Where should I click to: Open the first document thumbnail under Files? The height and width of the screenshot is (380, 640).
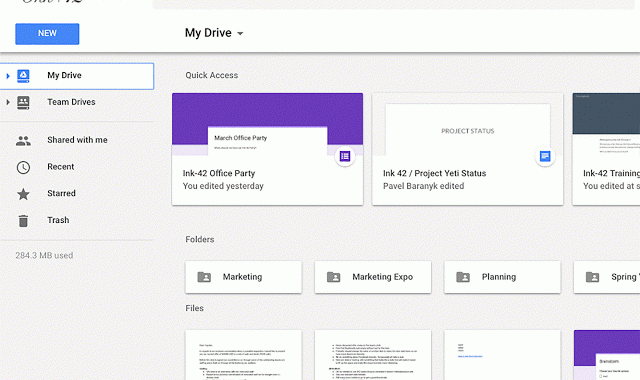(x=244, y=355)
